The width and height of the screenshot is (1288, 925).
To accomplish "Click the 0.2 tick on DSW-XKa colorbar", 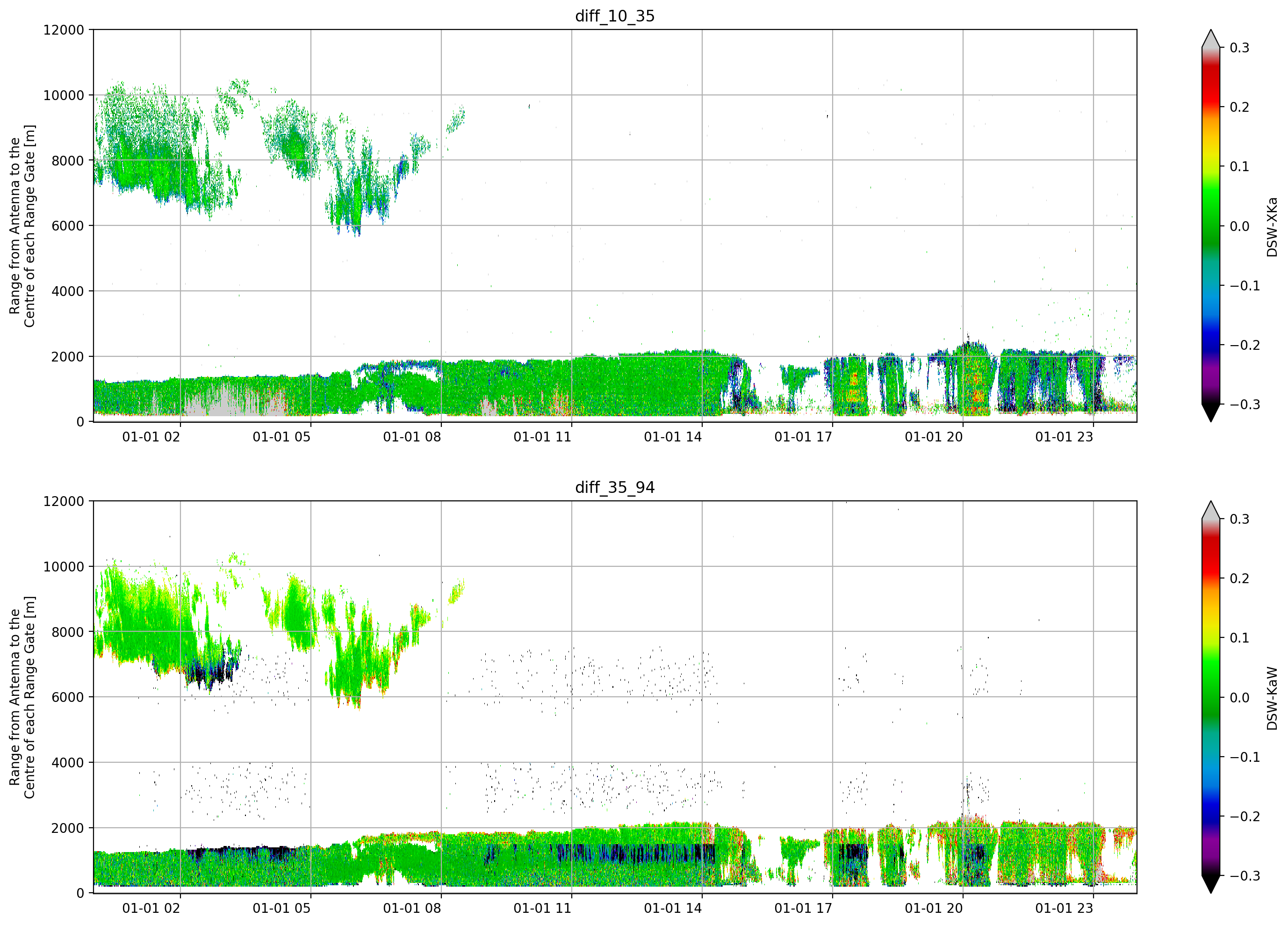I will 1240,108.
